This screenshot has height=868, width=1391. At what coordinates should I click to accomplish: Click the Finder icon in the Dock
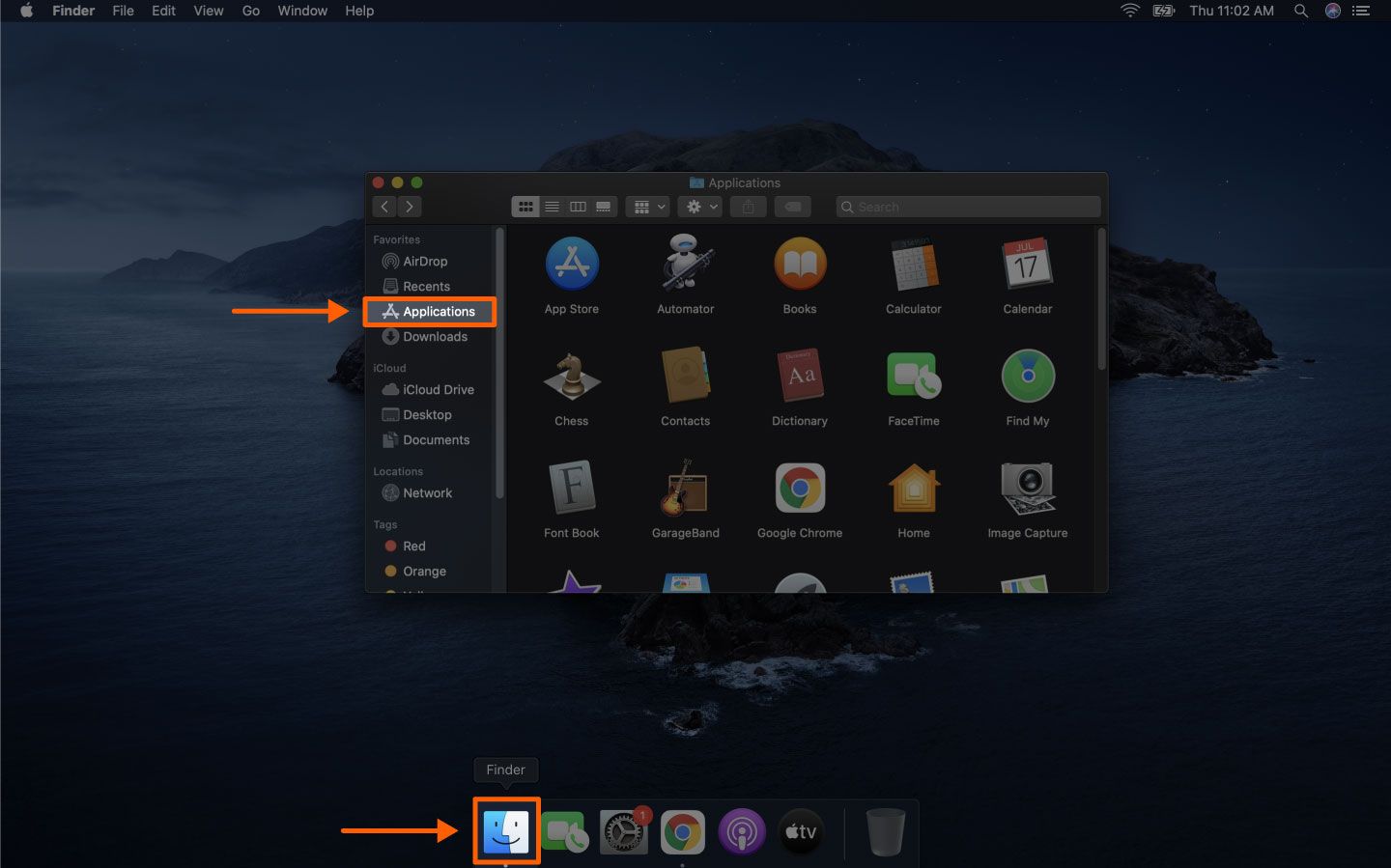[506, 831]
